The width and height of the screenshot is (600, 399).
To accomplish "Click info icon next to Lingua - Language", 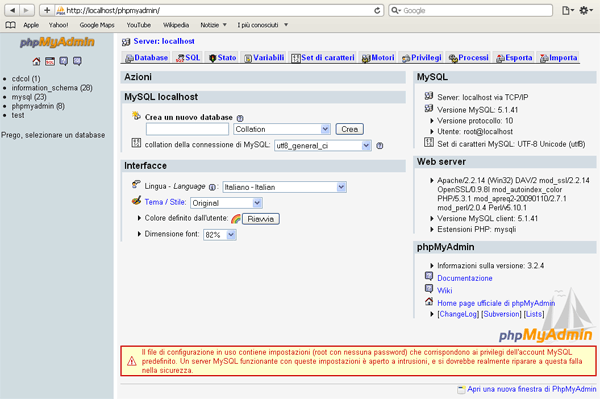I will tap(212, 187).
